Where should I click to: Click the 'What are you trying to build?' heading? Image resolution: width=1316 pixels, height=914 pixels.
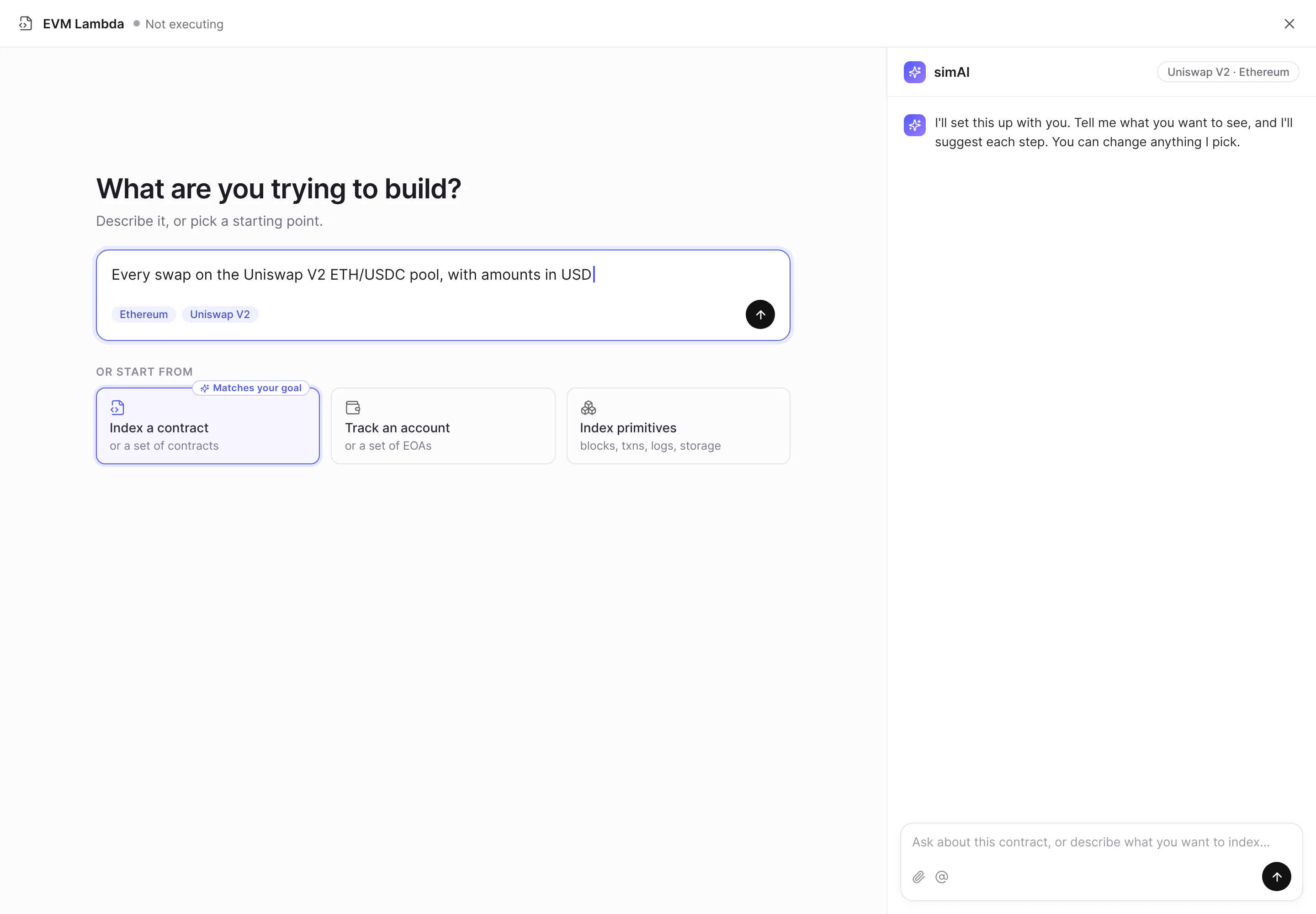(x=278, y=189)
